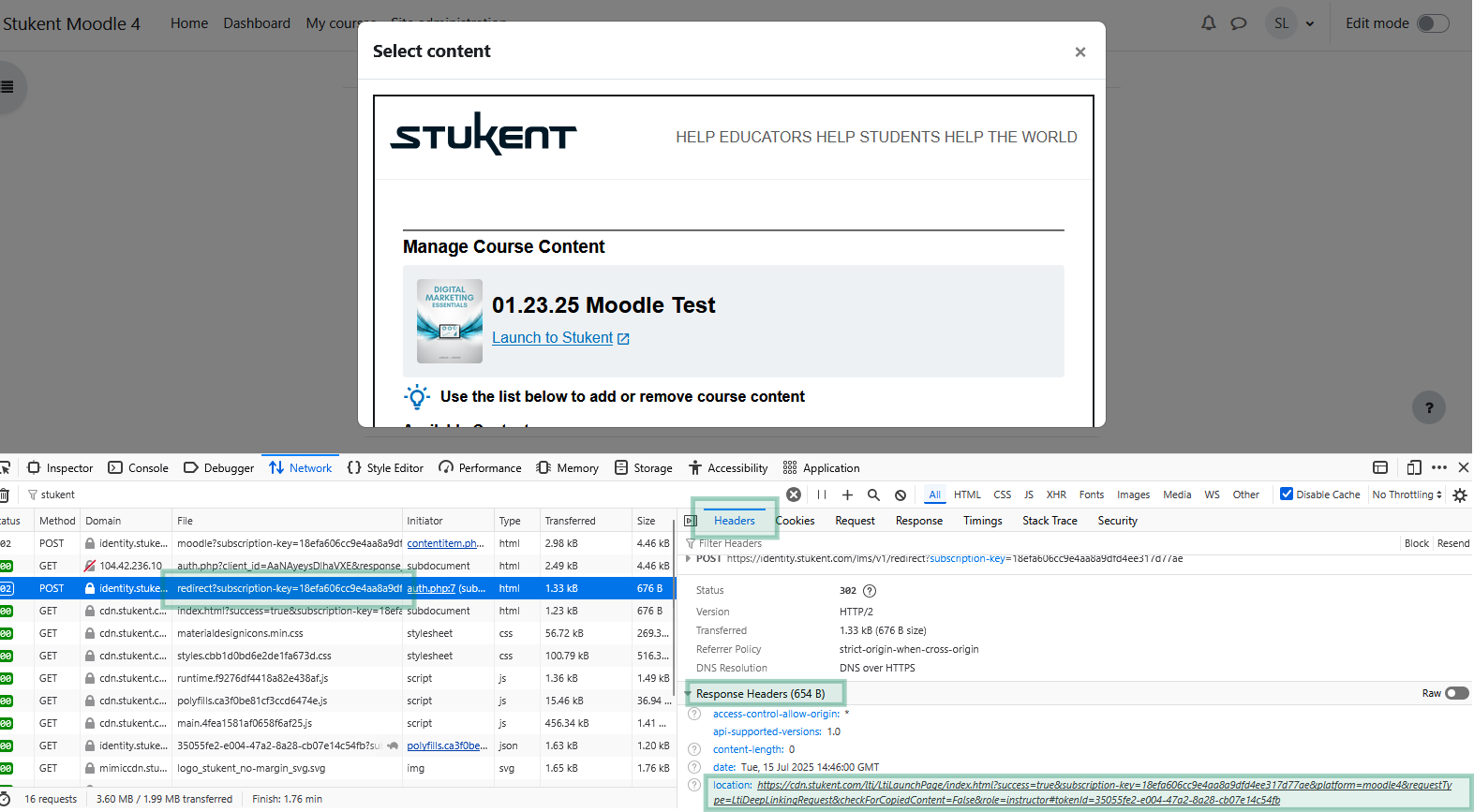The image size is (1474, 812).
Task: Click the SL user avatar
Action: pos(1281,23)
